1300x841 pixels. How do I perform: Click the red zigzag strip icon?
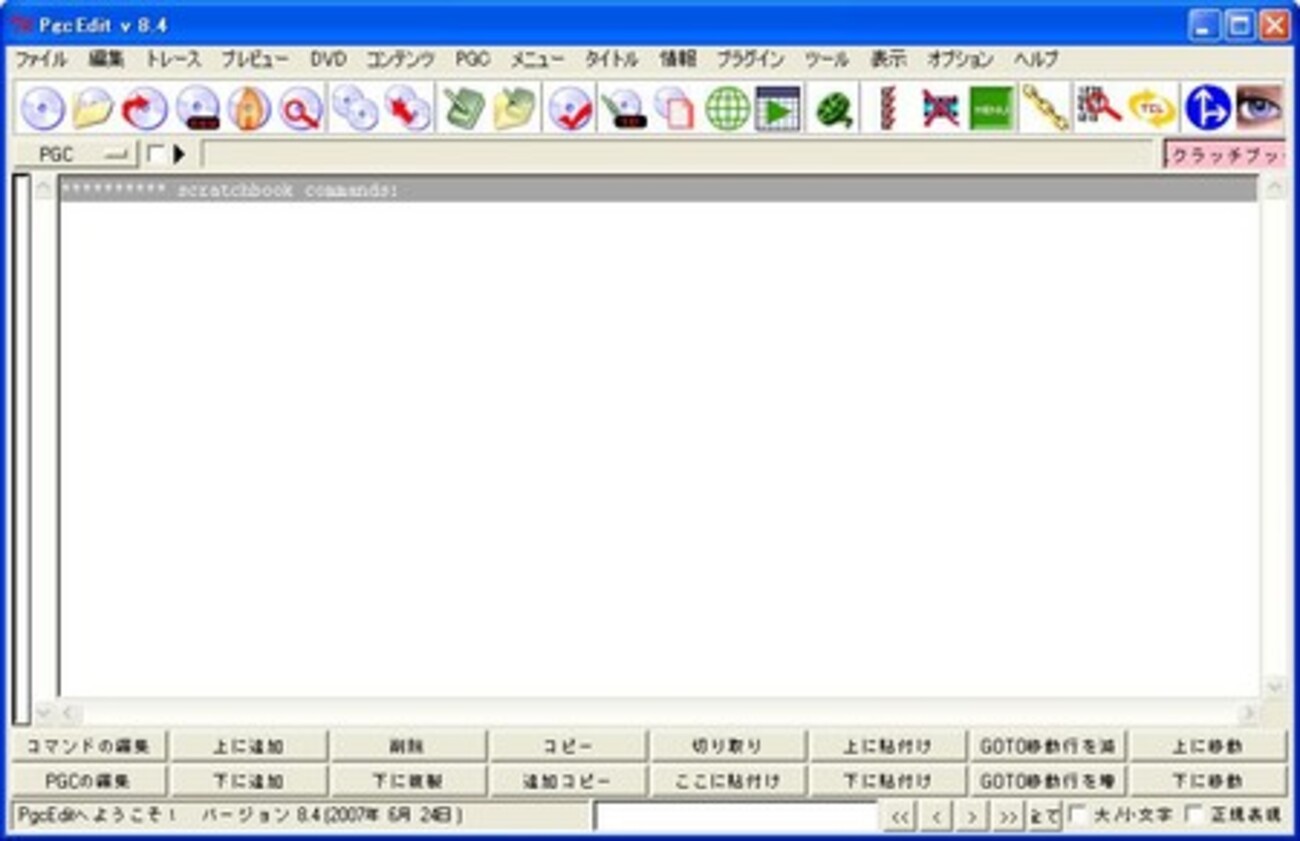click(x=887, y=108)
